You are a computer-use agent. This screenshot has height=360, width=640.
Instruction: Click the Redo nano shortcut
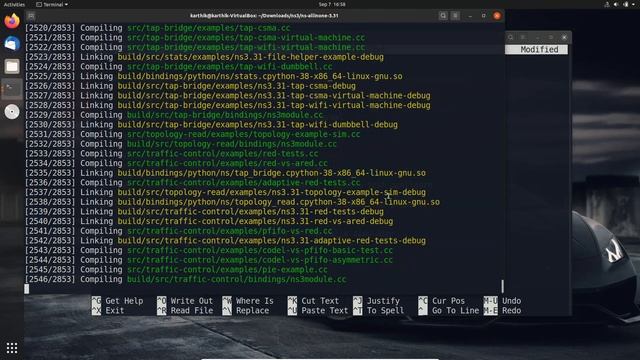pos(502,311)
